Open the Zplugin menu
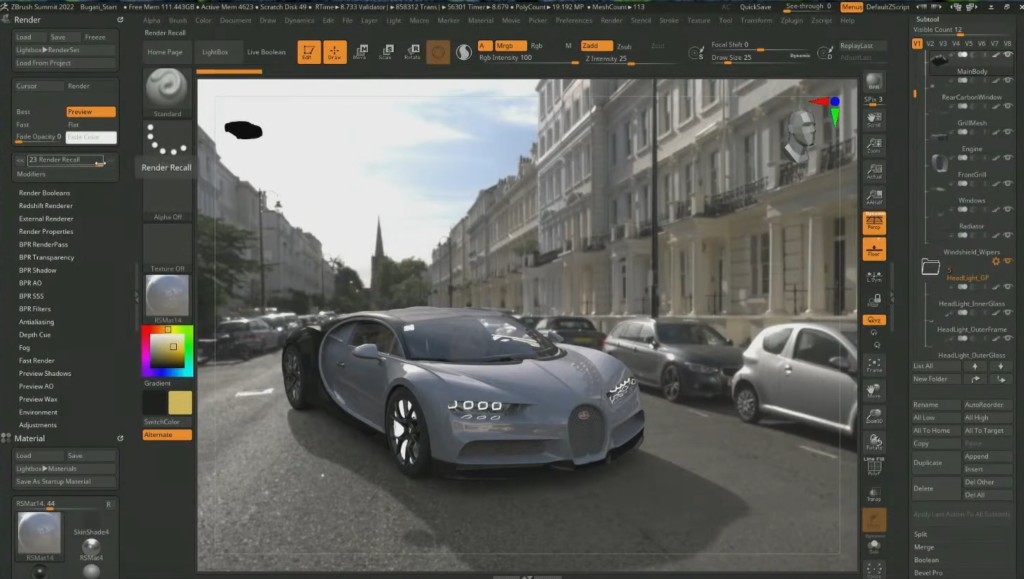The width and height of the screenshot is (1024, 579). tap(793, 20)
